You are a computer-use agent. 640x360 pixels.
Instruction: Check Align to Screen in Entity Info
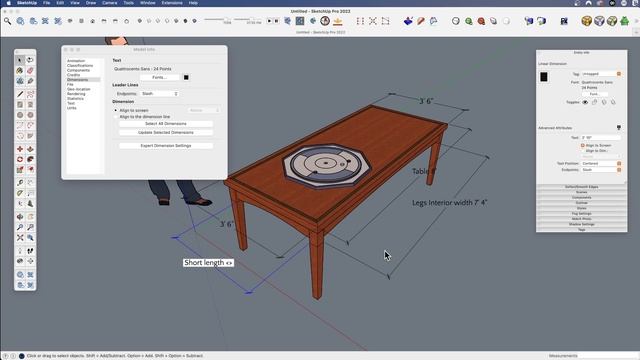pos(582,145)
